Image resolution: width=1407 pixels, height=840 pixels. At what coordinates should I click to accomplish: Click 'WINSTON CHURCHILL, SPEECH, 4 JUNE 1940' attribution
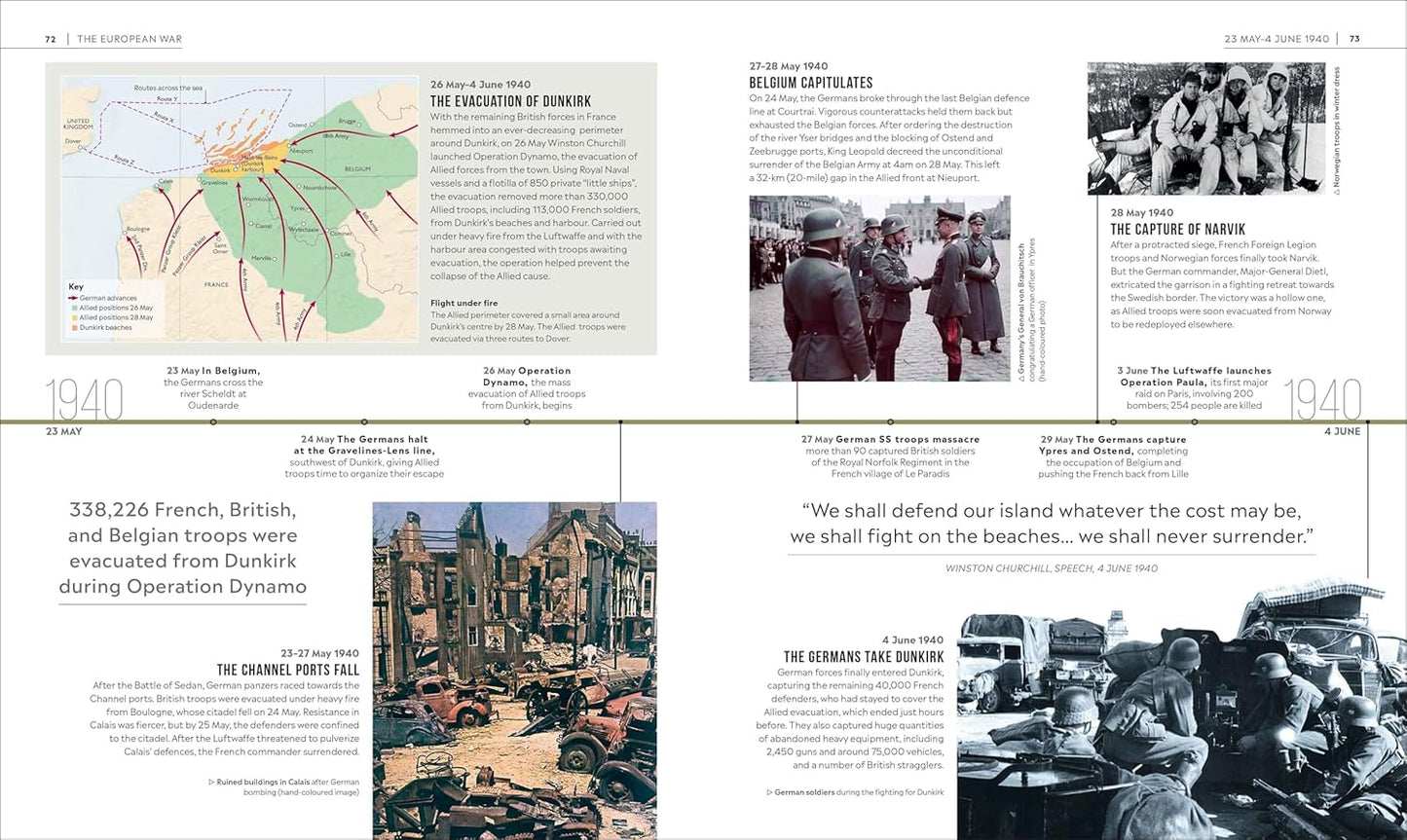(x=1052, y=567)
